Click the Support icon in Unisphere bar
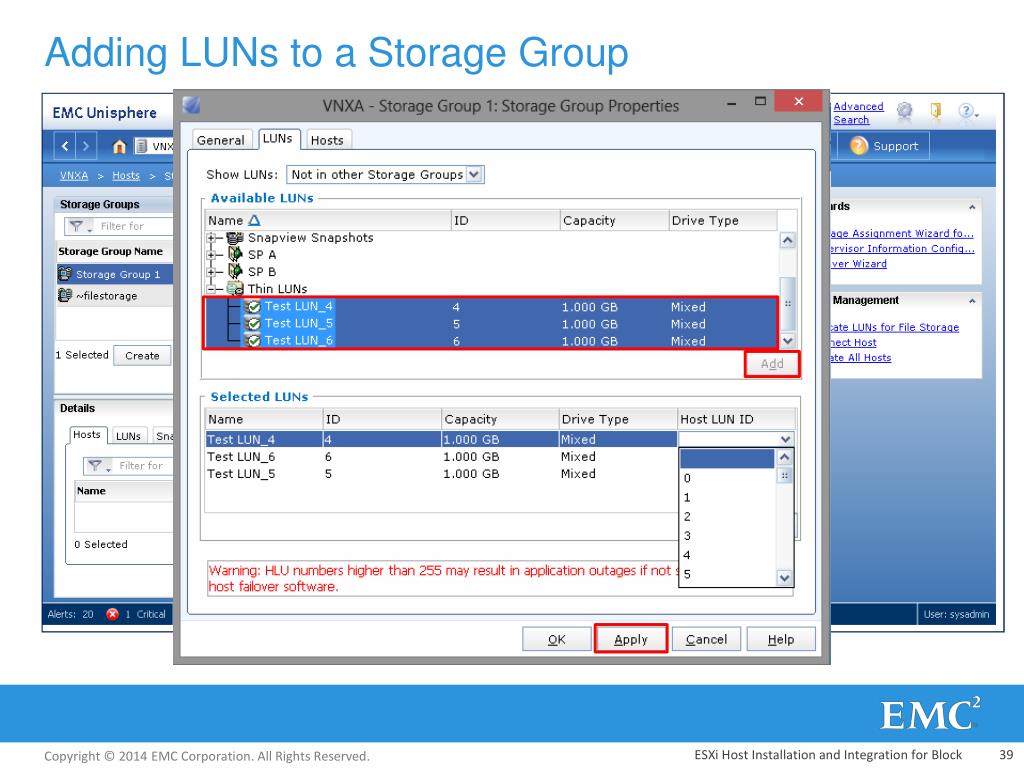This screenshot has height=768, width=1024. 859,146
